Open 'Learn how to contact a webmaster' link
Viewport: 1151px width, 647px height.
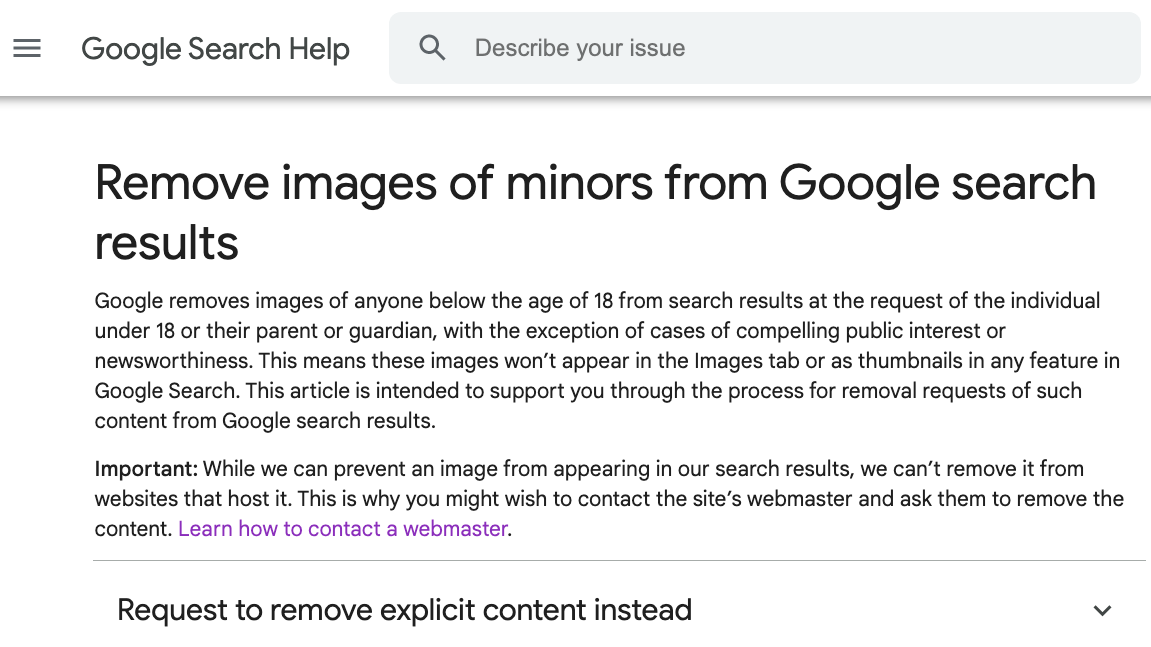(x=343, y=529)
